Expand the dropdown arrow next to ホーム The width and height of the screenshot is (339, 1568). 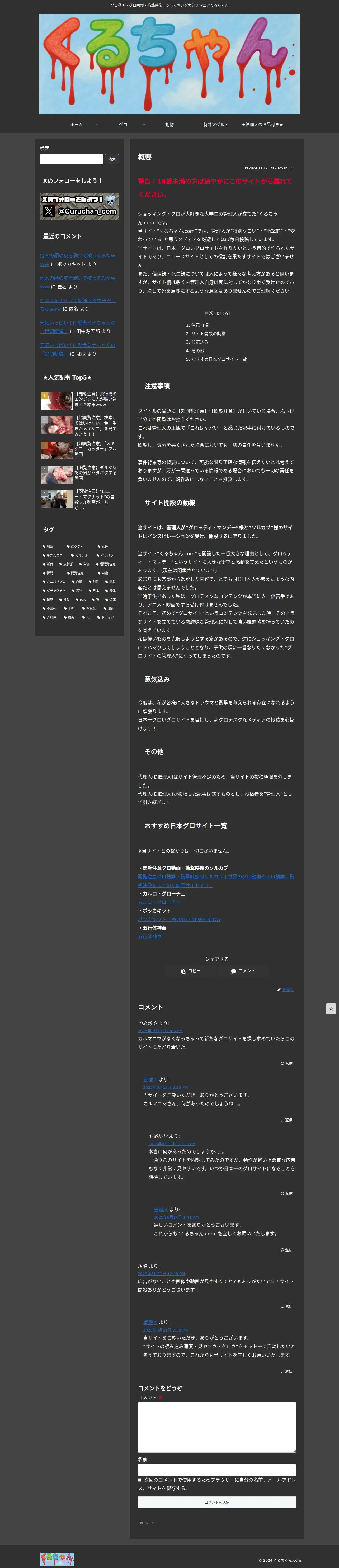(x=97, y=125)
